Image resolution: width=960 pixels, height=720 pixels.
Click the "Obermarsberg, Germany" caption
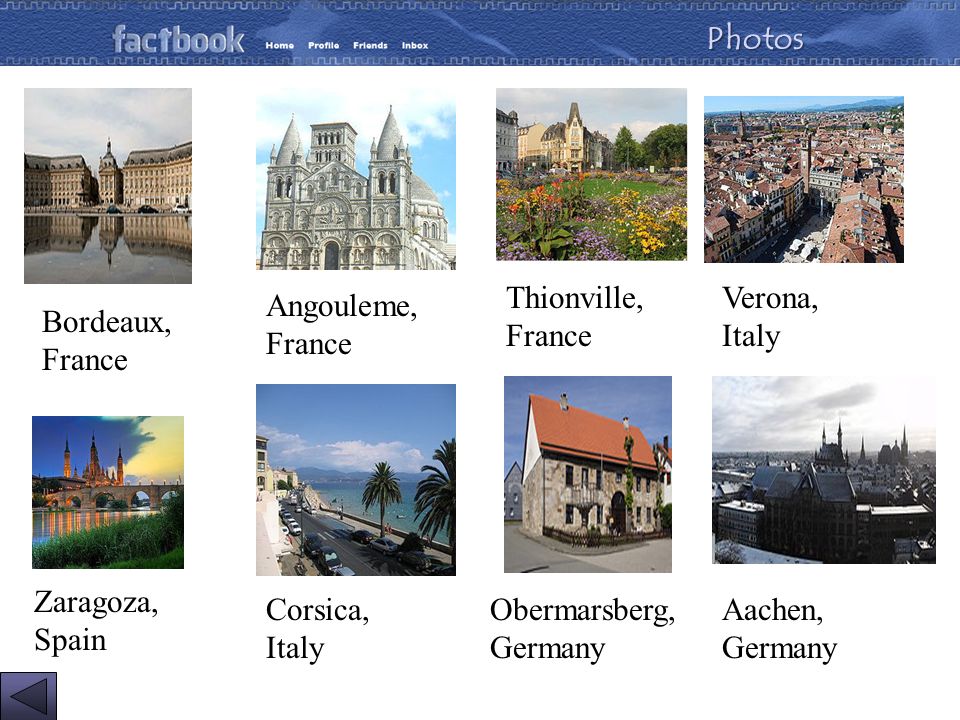click(582, 629)
